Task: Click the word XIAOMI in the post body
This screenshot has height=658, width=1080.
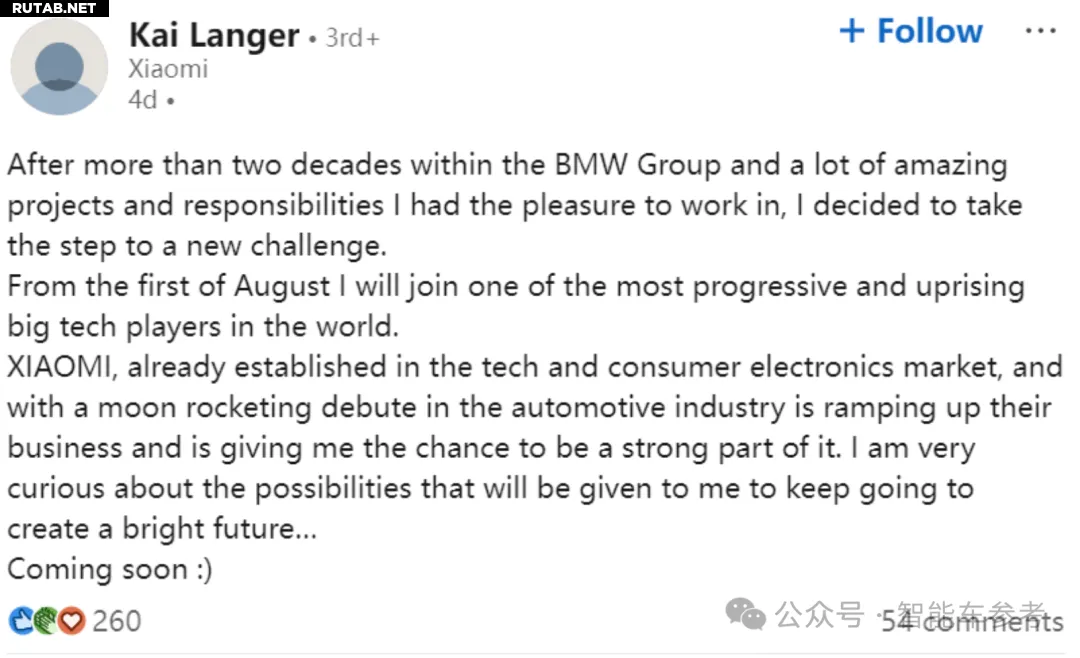Action: coord(59,367)
